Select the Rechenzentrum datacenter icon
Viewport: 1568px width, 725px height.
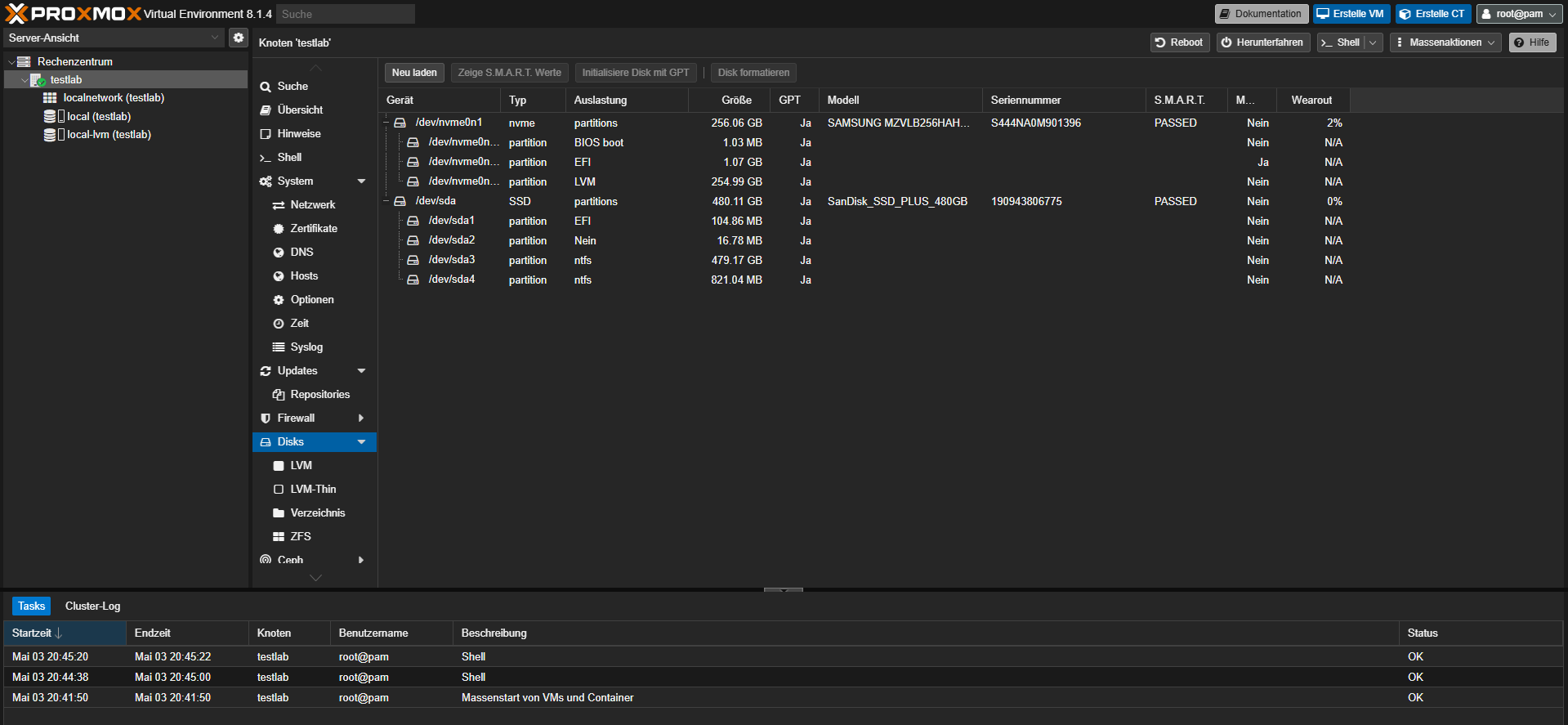click(x=24, y=61)
